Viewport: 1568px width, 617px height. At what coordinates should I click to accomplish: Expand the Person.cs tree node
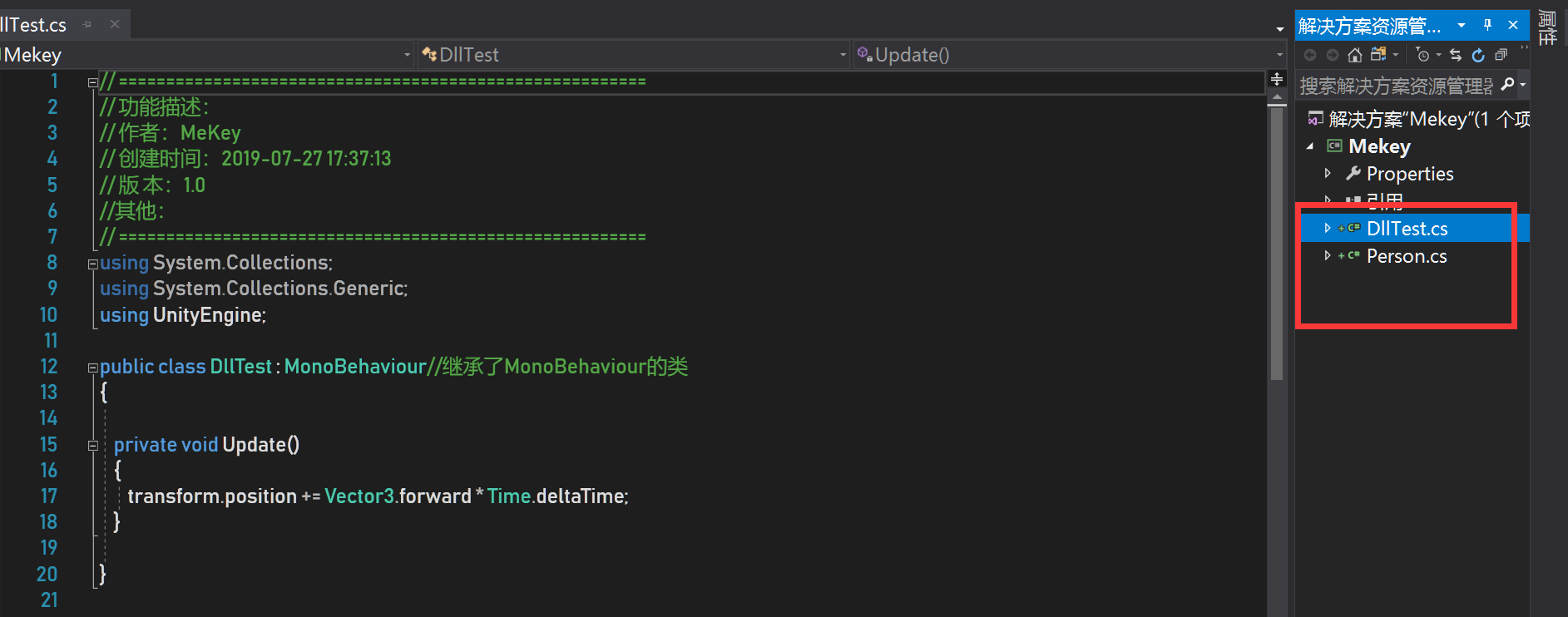click(1328, 255)
